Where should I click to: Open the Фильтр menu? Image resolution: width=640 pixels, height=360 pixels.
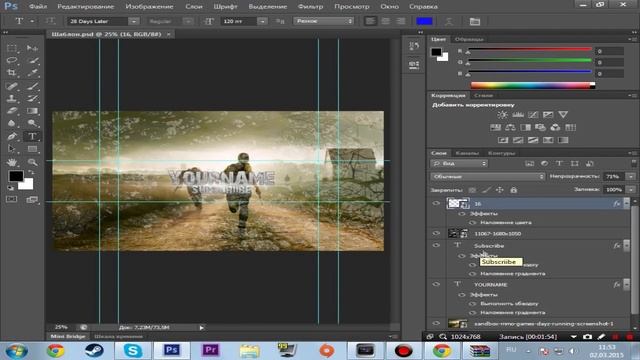[310, 7]
